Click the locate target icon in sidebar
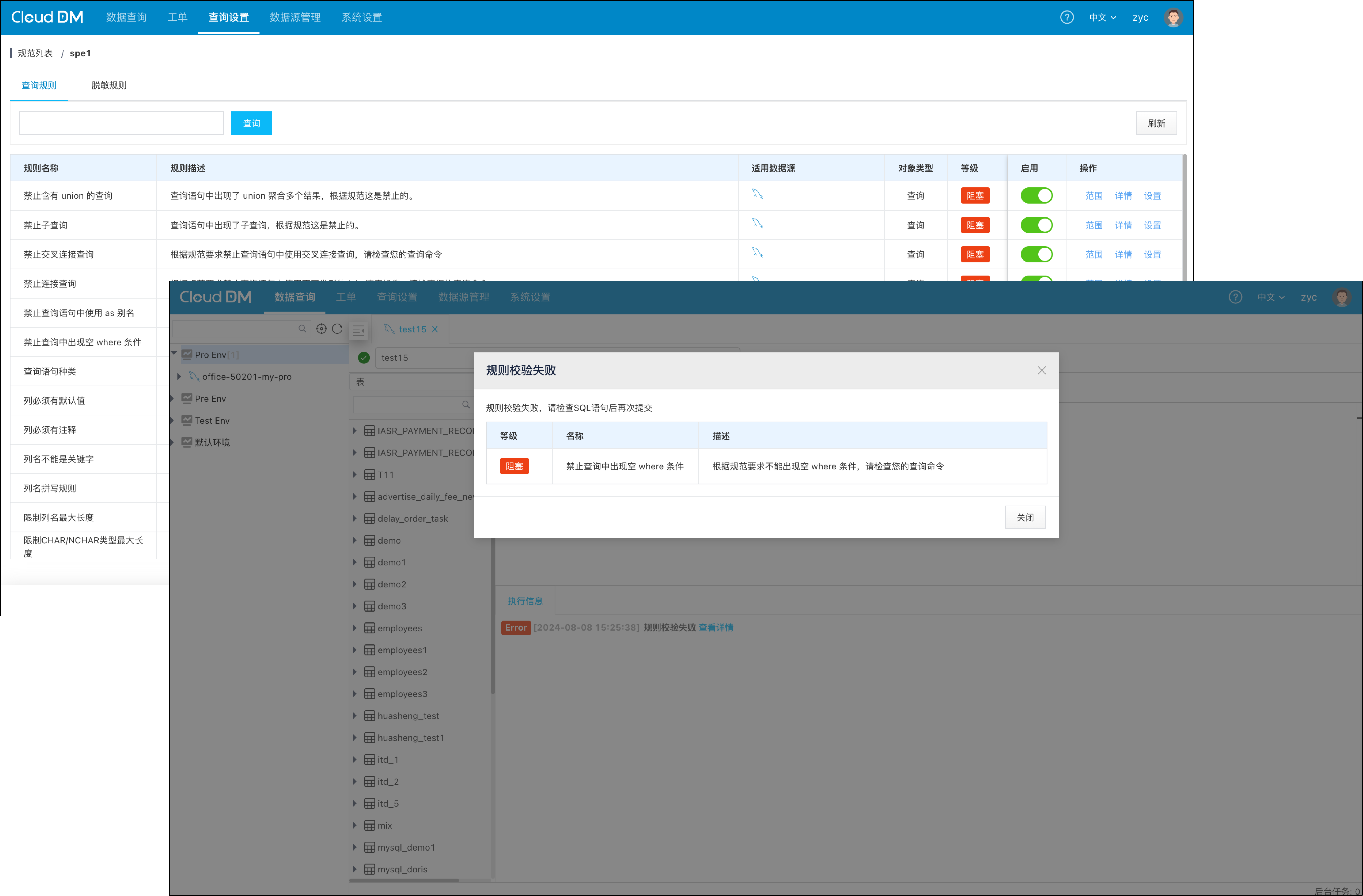Screen dimensions: 1363x896 [x=321, y=329]
